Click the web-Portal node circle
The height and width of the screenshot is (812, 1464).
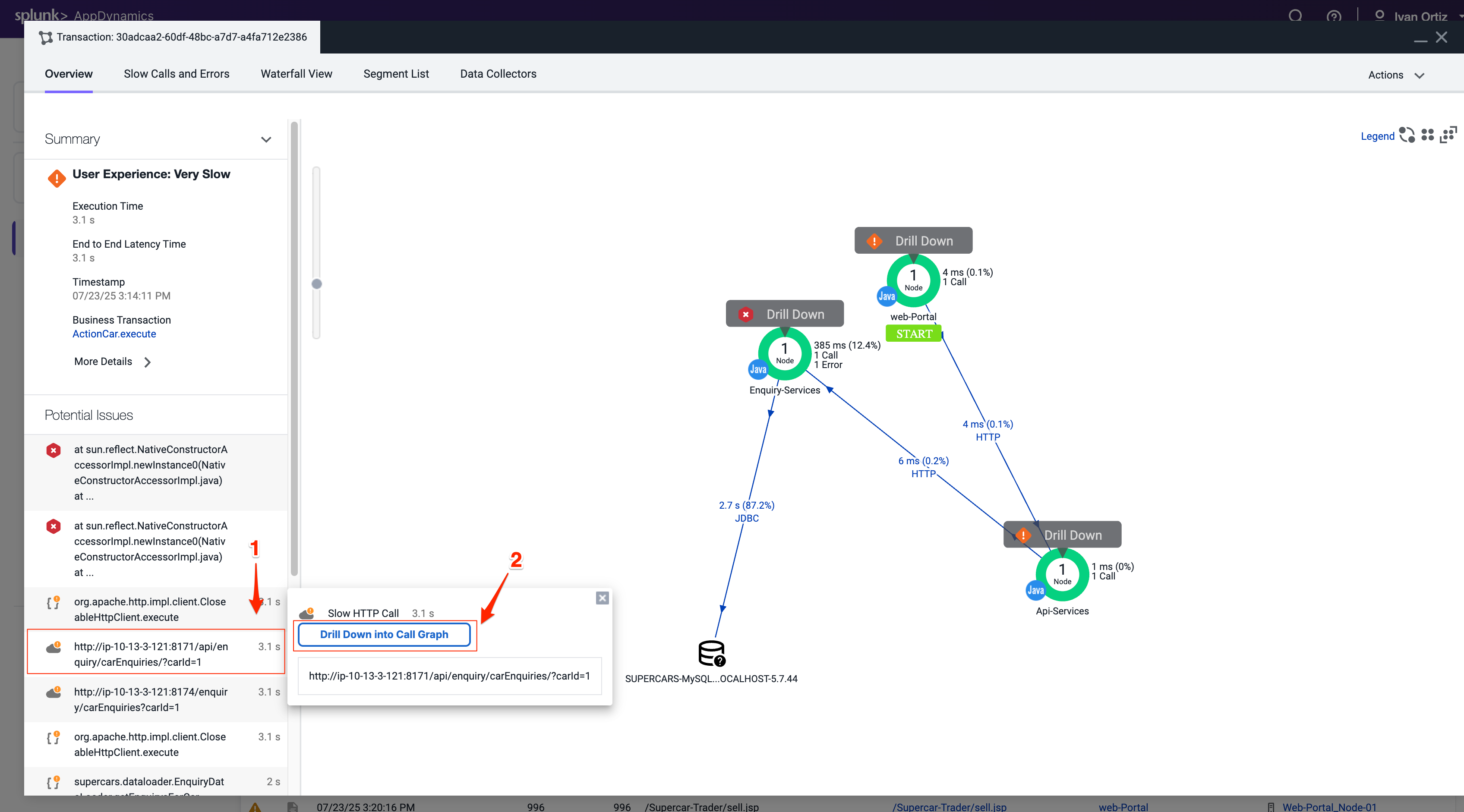pyautogui.click(x=913, y=280)
